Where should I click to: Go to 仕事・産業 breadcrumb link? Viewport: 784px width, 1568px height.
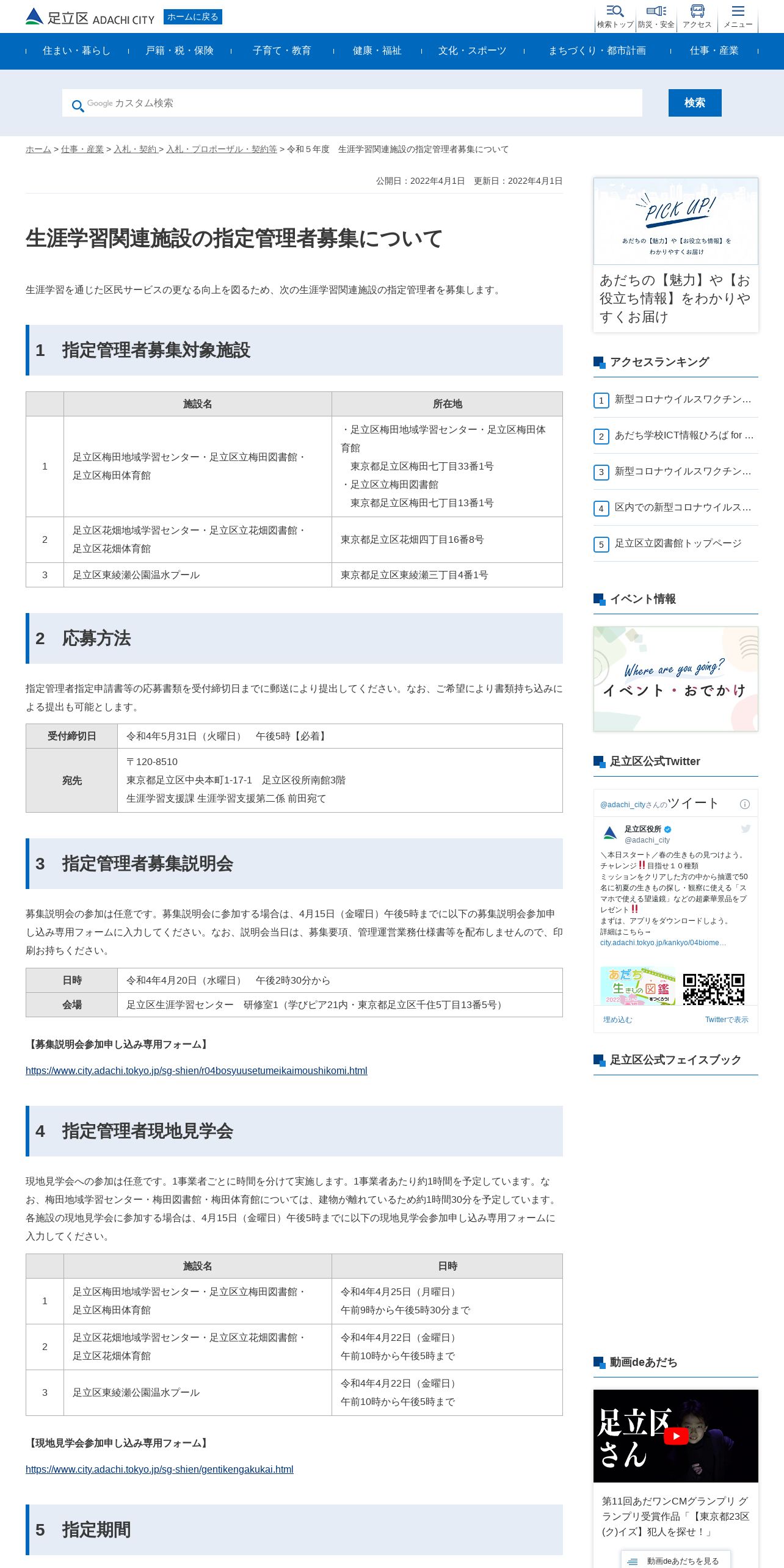82,149
